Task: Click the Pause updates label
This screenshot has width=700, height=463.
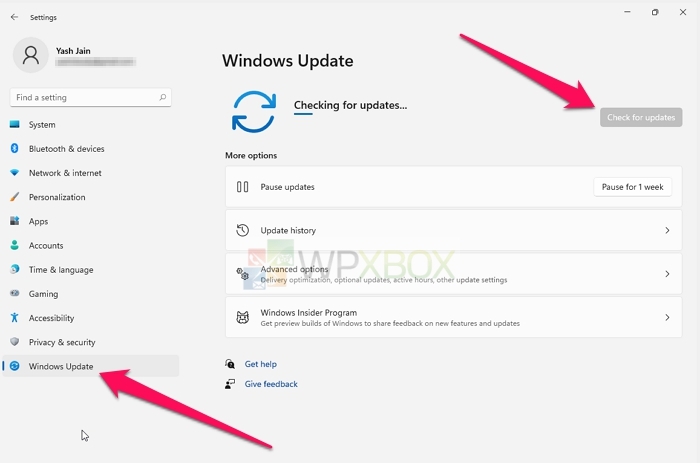Action: tap(288, 187)
